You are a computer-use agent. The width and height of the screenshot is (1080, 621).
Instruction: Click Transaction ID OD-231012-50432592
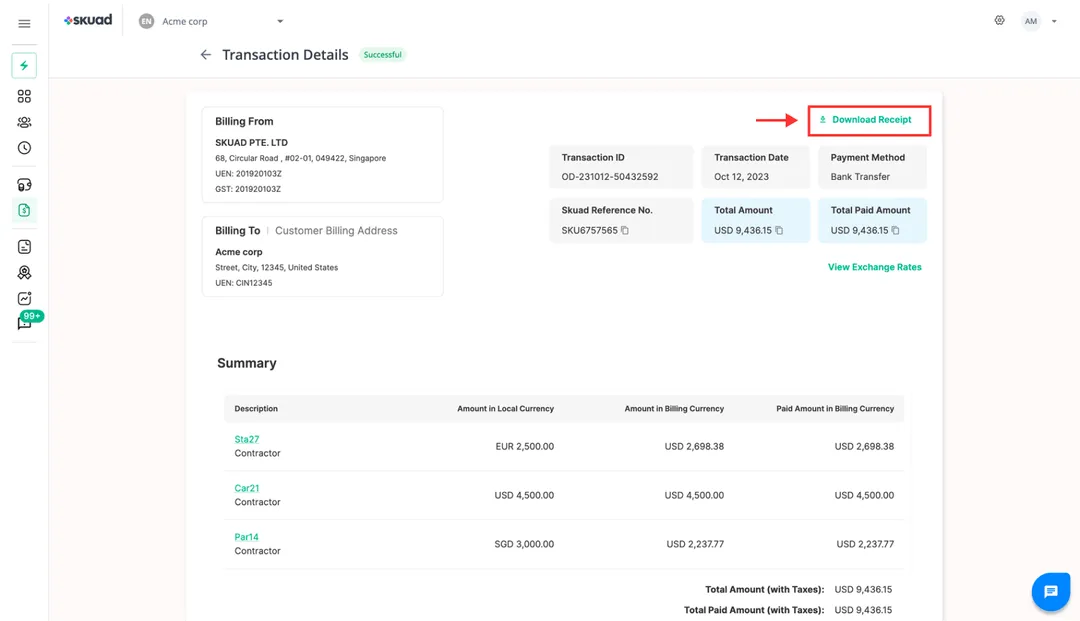coord(610,177)
